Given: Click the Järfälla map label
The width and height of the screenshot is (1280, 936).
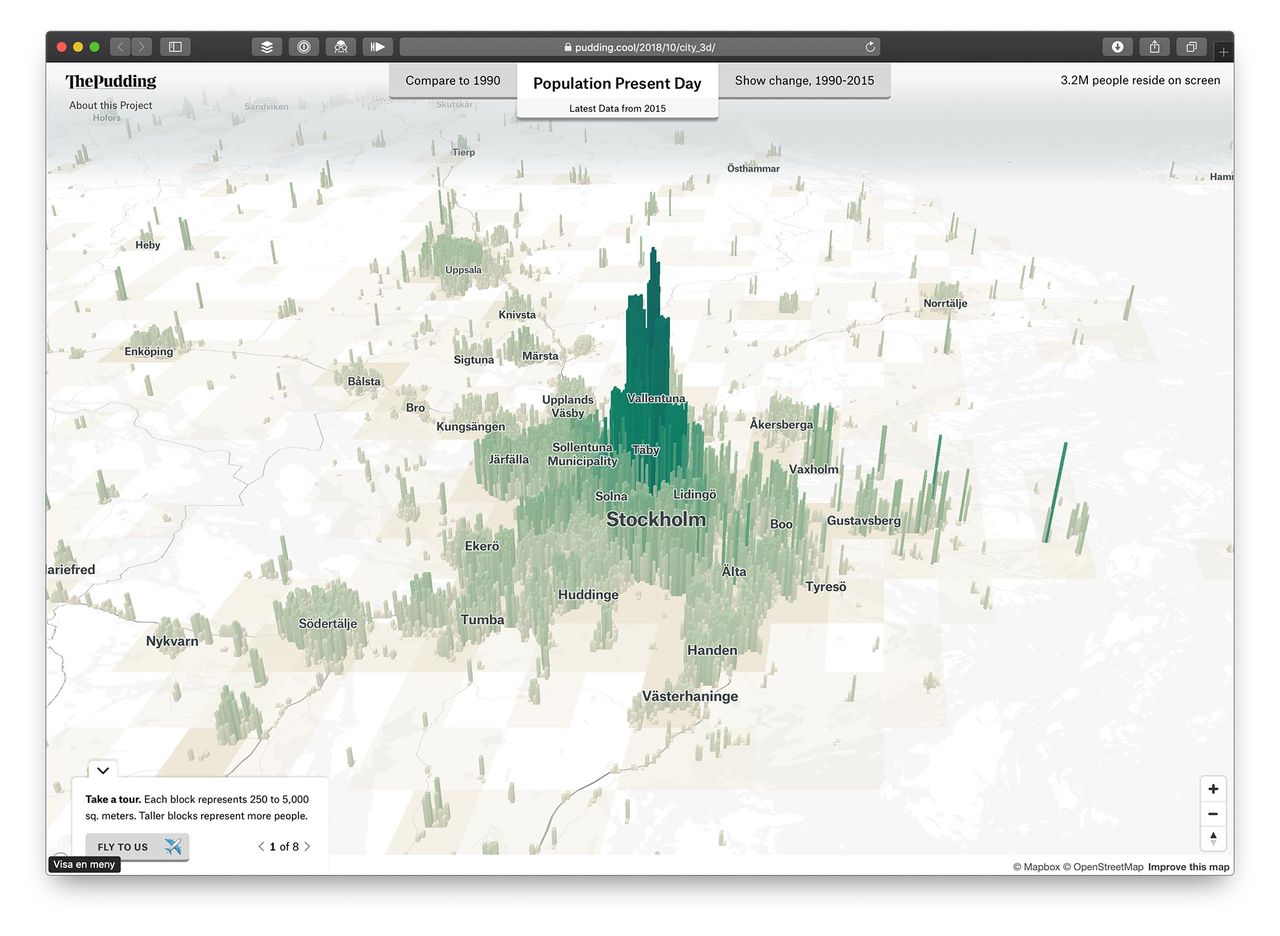Looking at the screenshot, I should 509,460.
